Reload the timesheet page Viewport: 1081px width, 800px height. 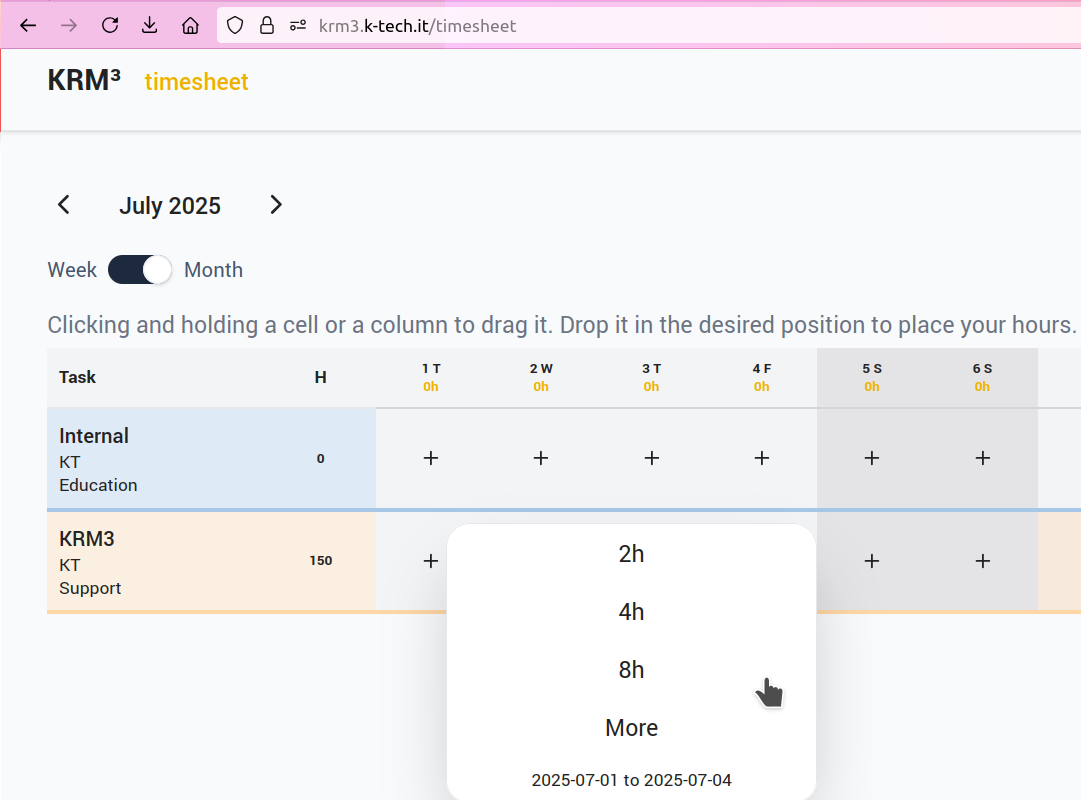click(x=110, y=26)
